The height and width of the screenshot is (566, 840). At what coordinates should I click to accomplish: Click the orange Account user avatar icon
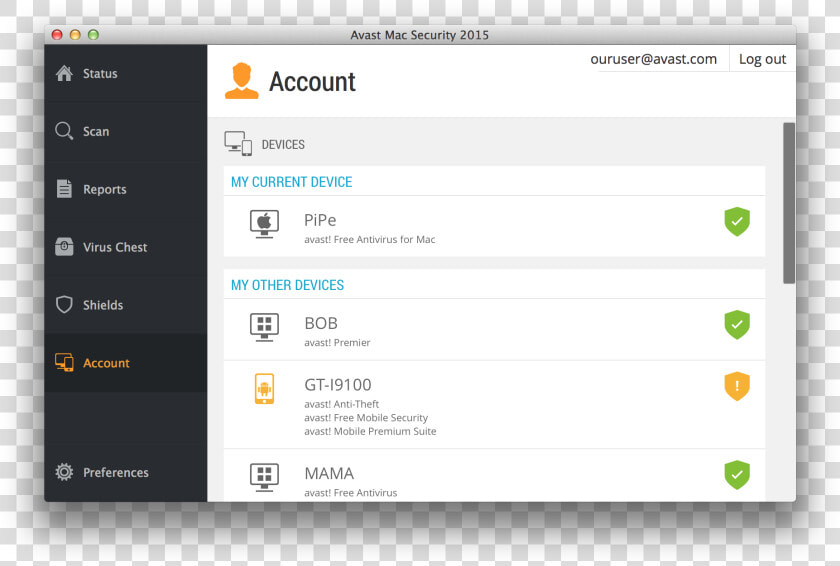coord(242,81)
